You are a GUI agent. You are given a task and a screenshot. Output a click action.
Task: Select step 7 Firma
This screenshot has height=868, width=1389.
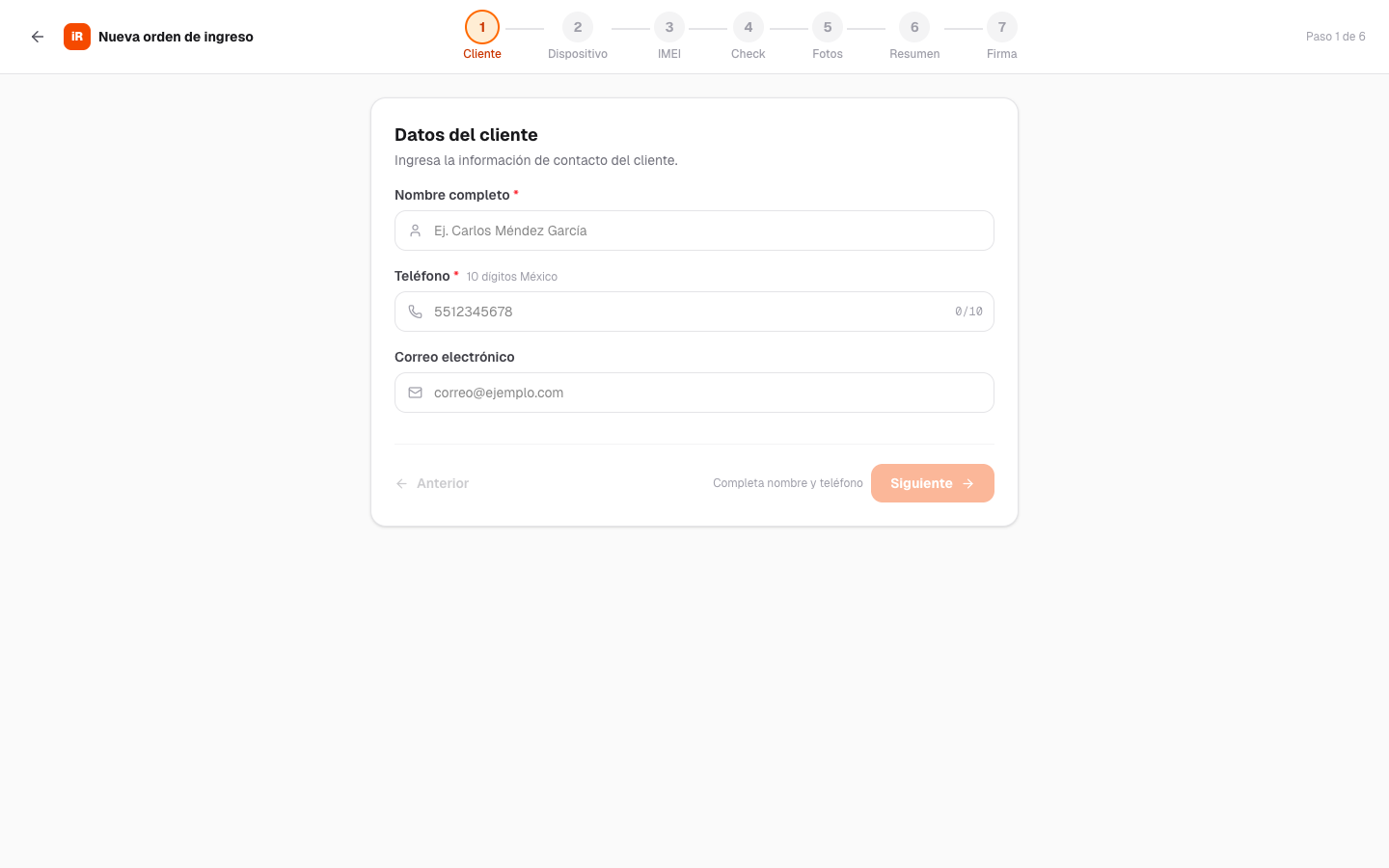click(x=1002, y=28)
